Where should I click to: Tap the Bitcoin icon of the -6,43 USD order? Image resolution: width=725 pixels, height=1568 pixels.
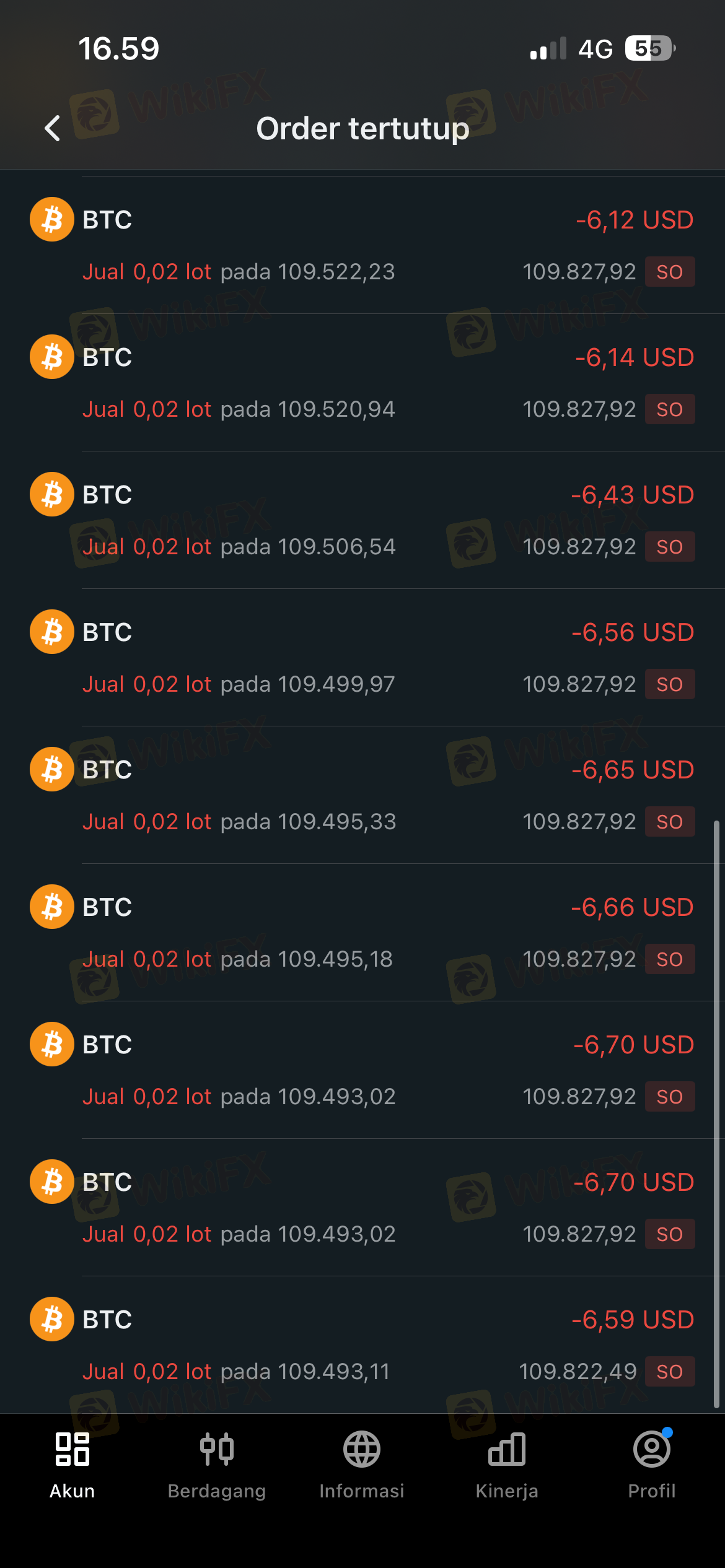[x=52, y=494]
